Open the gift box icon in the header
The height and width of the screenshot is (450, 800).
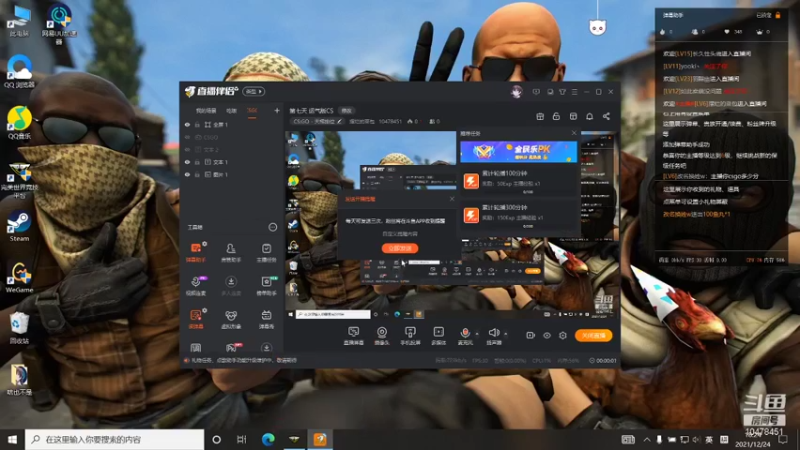pyautogui.click(x=540, y=116)
